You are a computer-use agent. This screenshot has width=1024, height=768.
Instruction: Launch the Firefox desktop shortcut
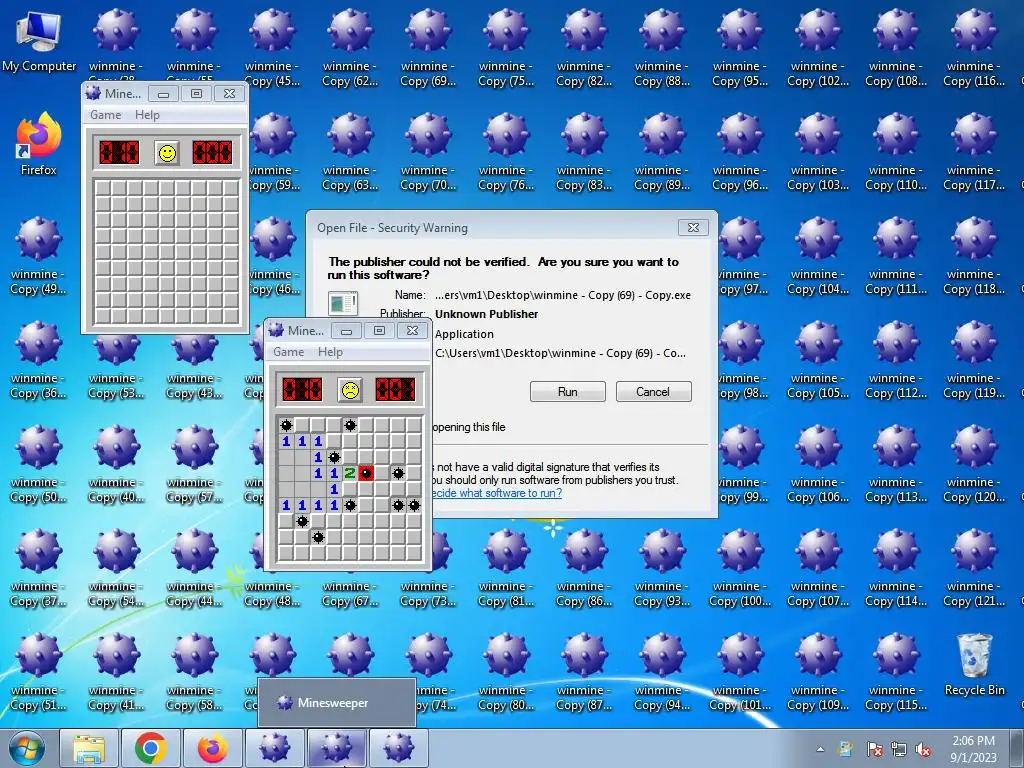39,145
